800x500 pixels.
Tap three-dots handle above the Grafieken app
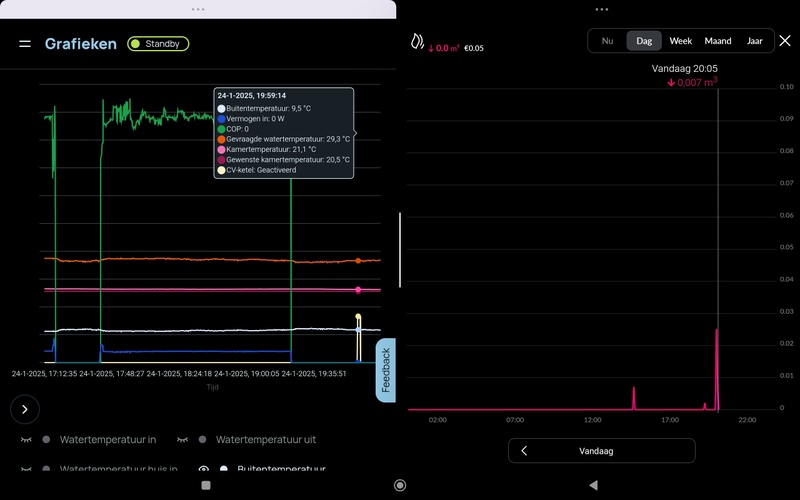click(198, 9)
